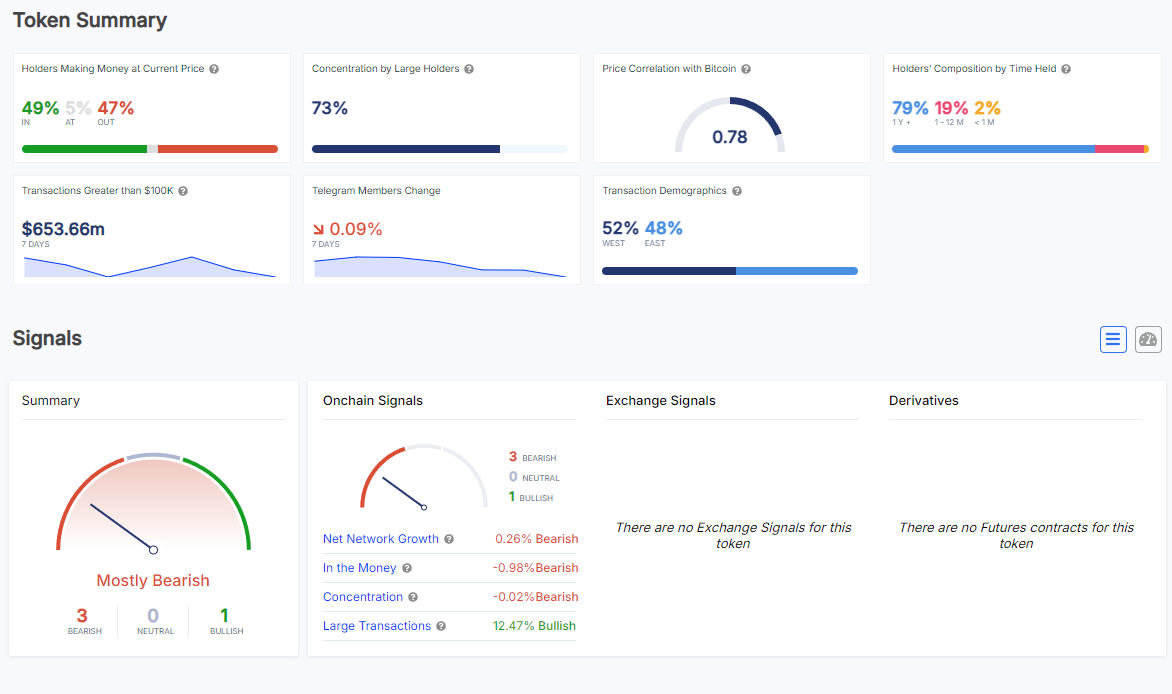Click help icon beside Transactions Greater than $100K

pos(183,191)
